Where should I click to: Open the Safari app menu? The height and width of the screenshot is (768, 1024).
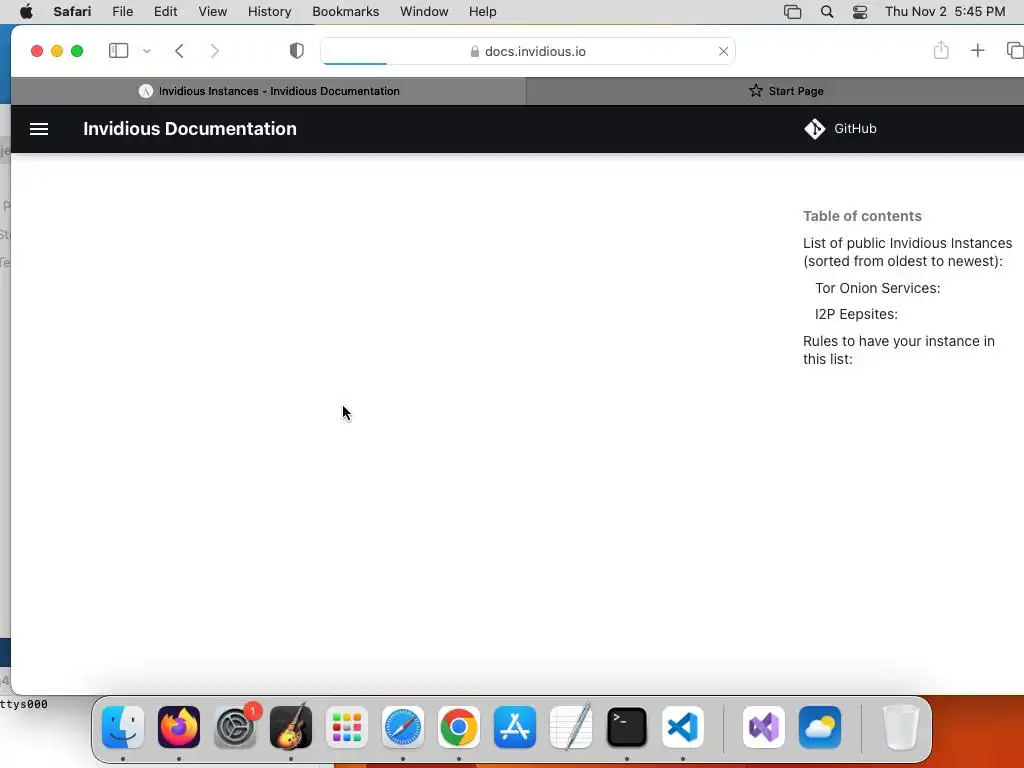[x=72, y=11]
